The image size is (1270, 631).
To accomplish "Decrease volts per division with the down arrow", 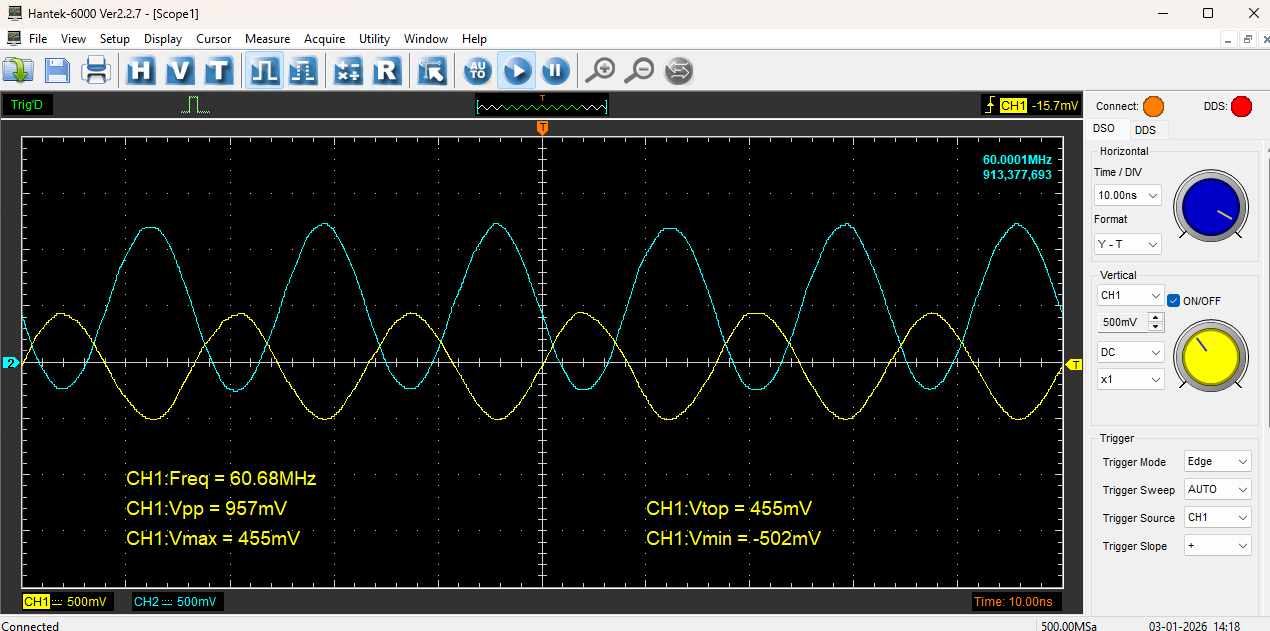I will click(x=1157, y=327).
